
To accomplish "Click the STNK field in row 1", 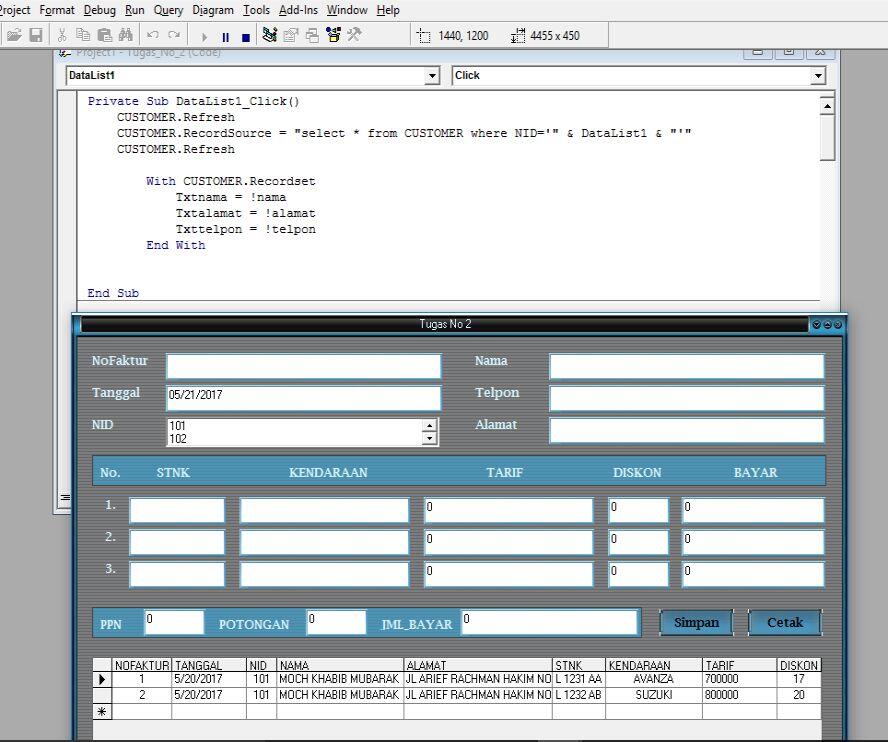I will click(177, 510).
